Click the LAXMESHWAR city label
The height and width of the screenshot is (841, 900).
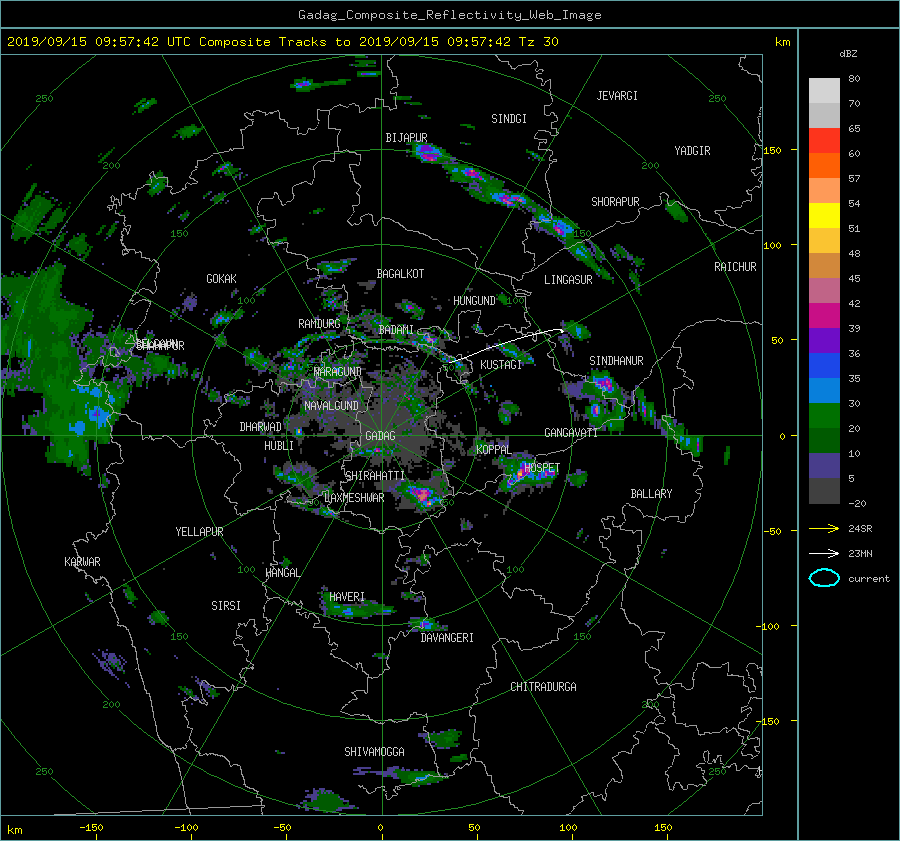click(x=354, y=498)
